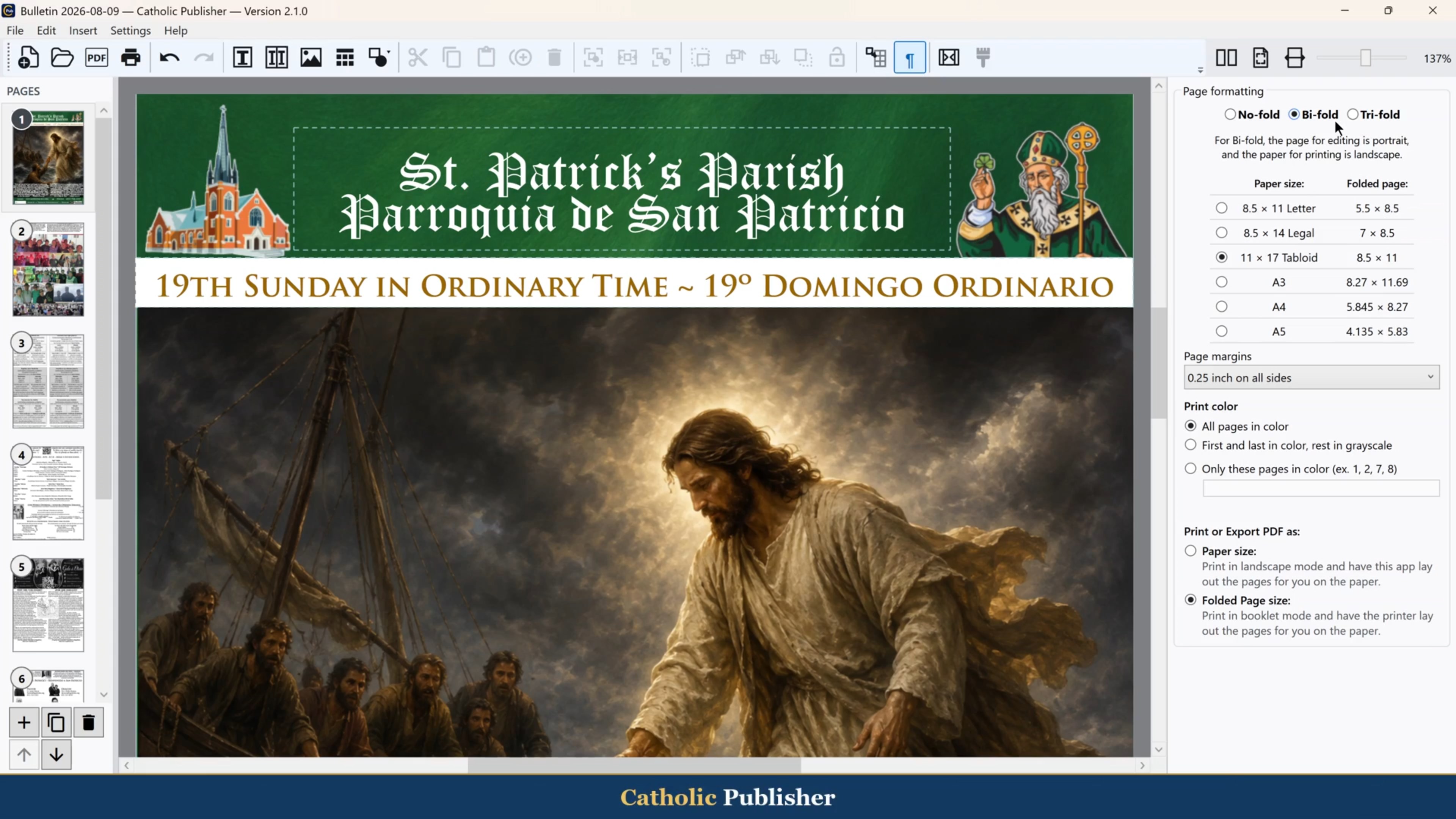Move the selected page down
Image resolution: width=1456 pixels, height=819 pixels.
(56, 755)
